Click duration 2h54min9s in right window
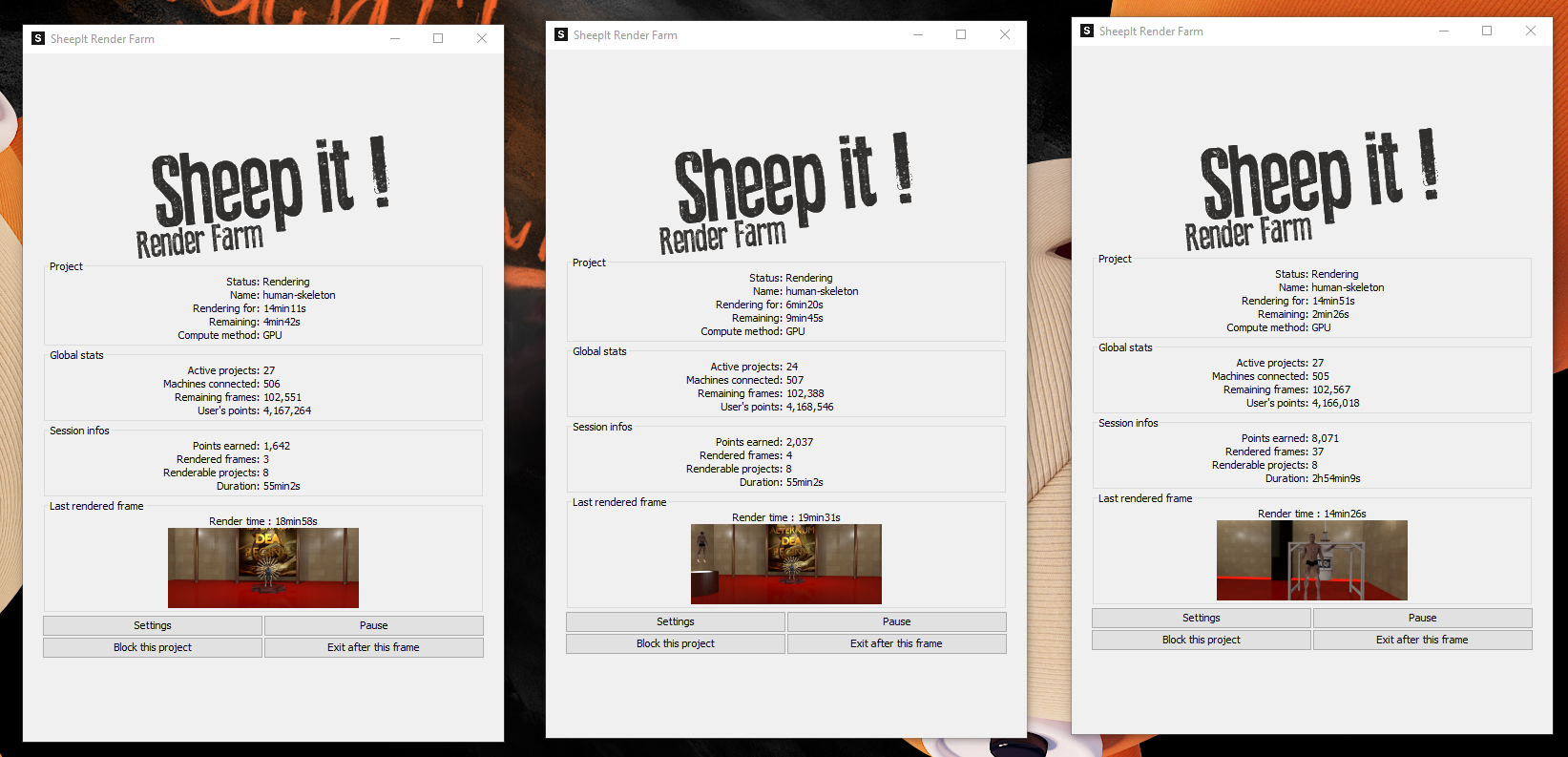 coord(1336,478)
